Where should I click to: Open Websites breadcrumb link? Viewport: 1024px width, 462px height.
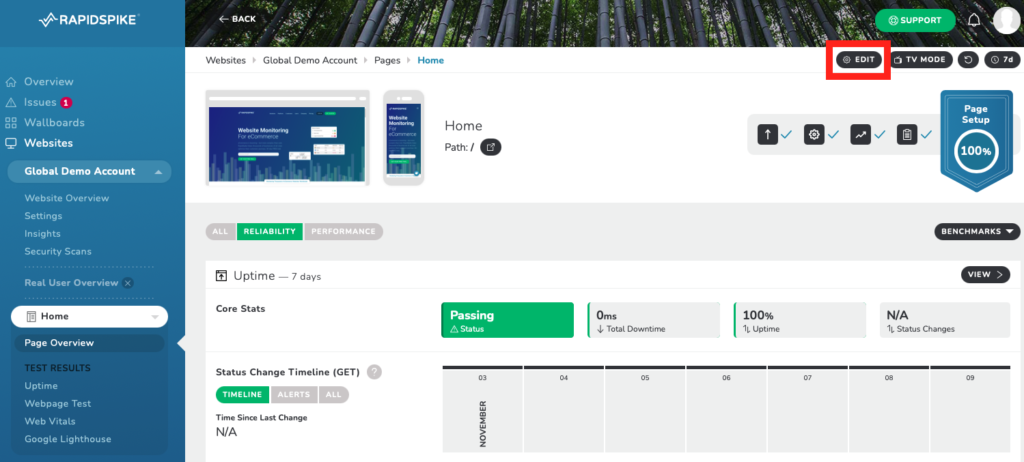pyautogui.click(x=225, y=60)
